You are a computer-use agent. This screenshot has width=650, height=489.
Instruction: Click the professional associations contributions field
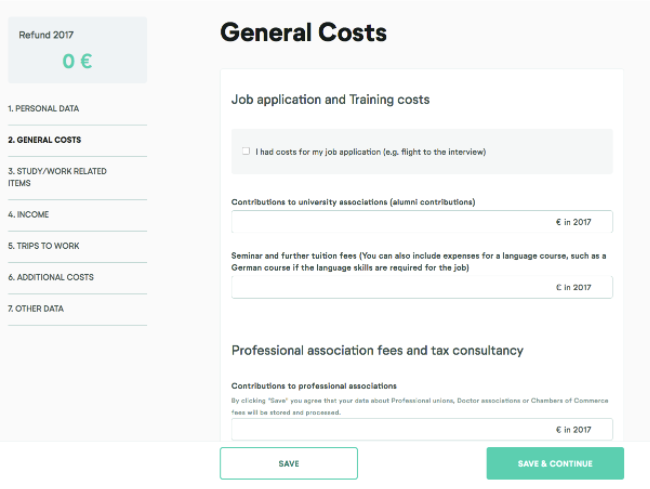pyautogui.click(x=422, y=429)
